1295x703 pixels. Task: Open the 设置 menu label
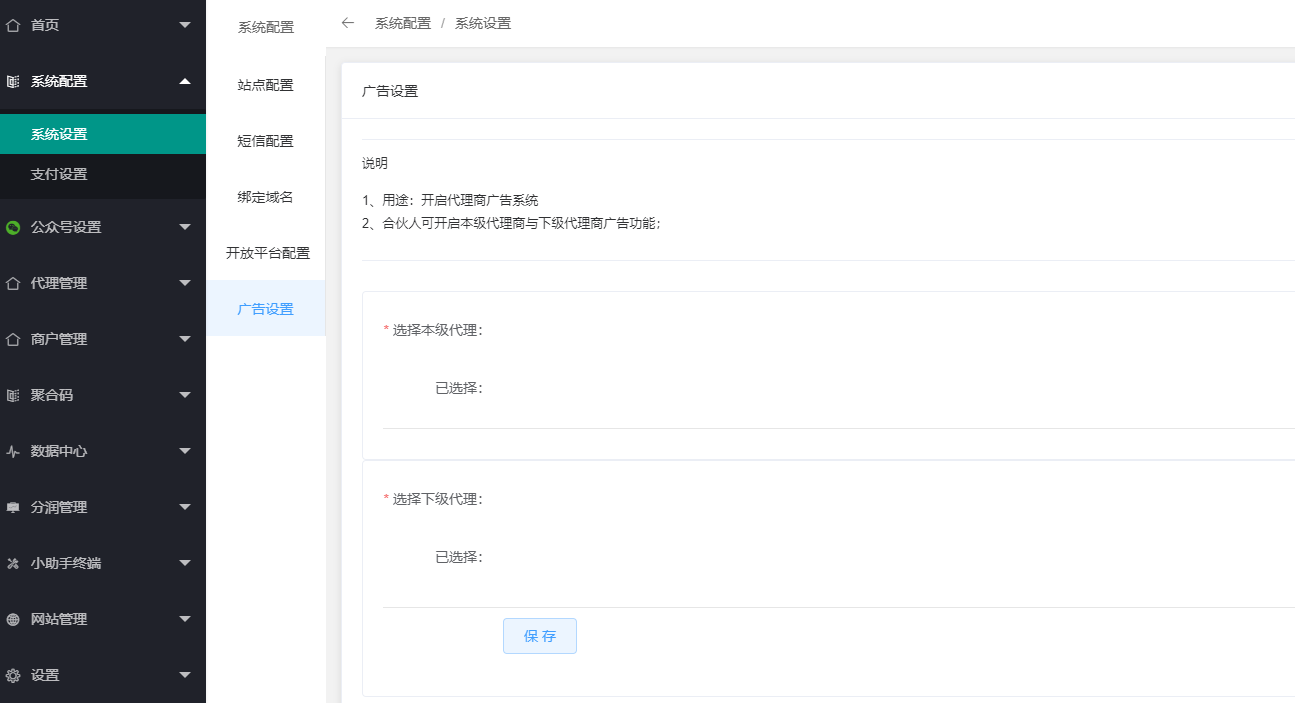[45, 675]
